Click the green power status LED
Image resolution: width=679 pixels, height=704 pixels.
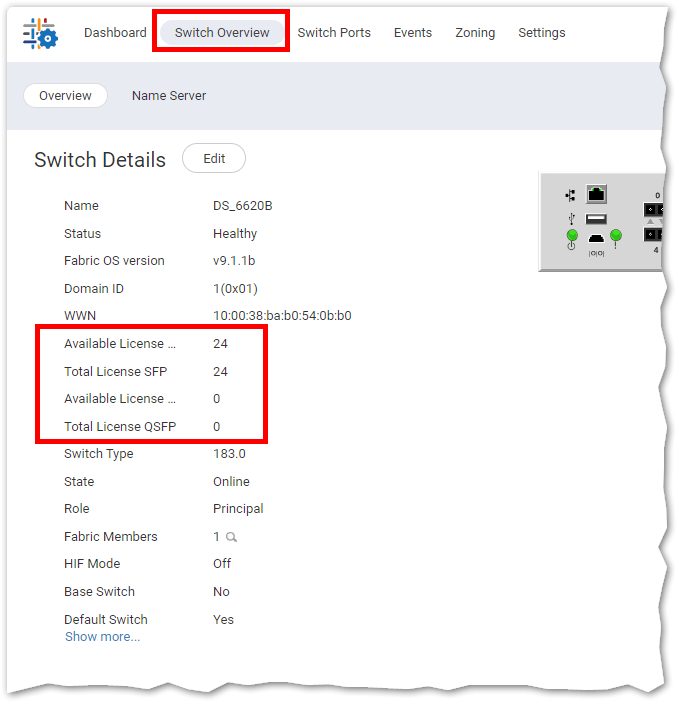click(572, 236)
